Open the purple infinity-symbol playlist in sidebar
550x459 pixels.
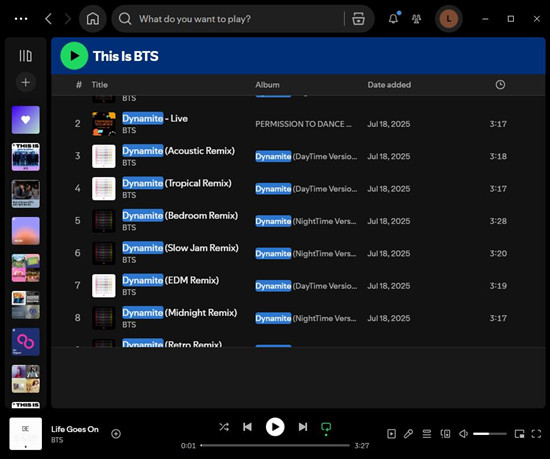coord(26,342)
